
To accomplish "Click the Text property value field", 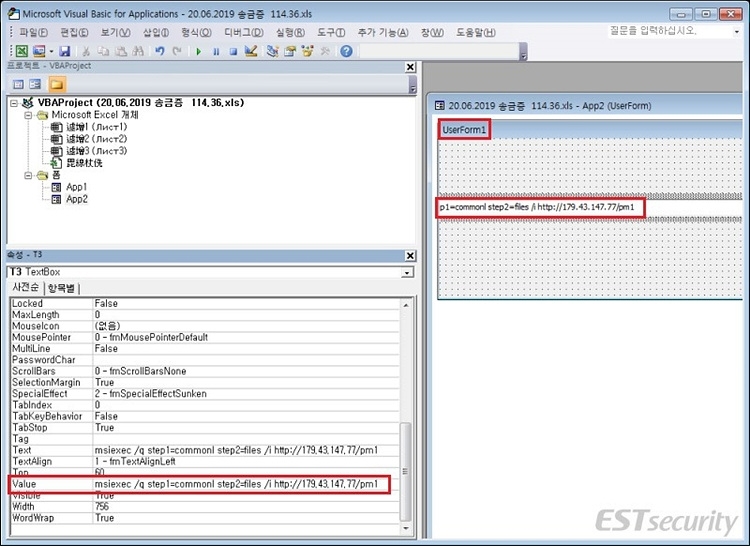I will coord(246,450).
